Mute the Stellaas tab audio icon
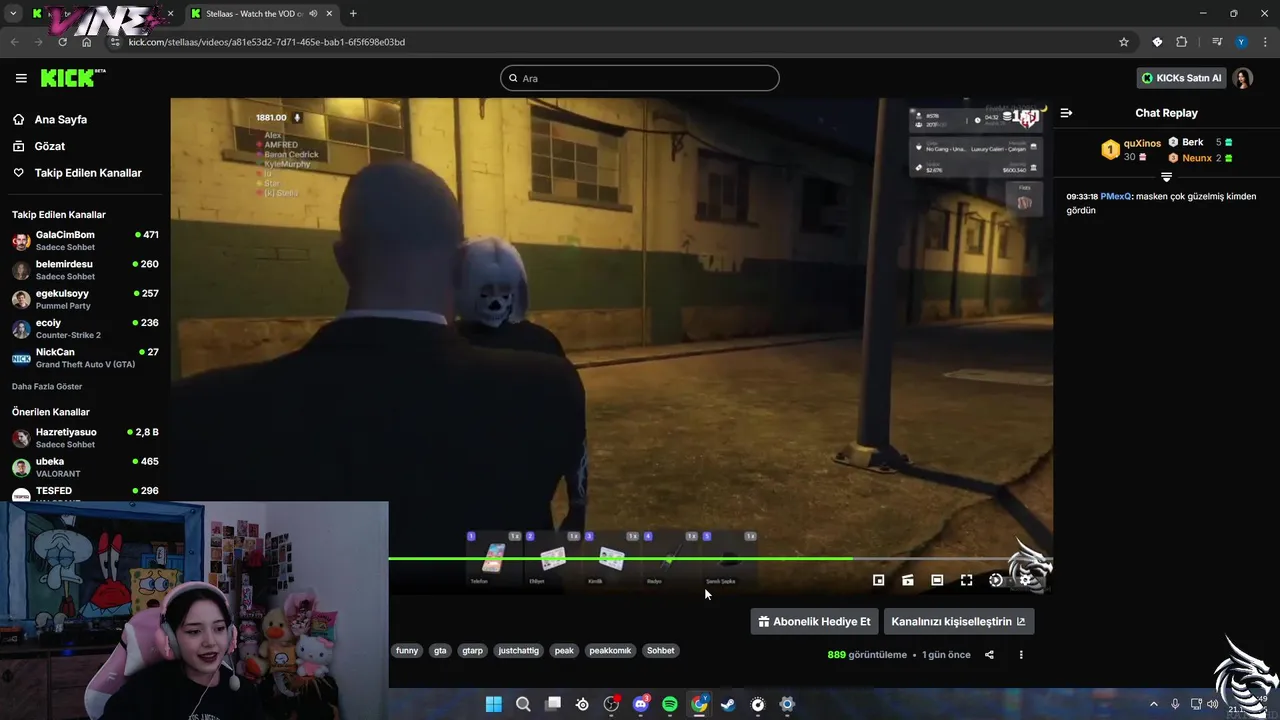Screen dimensions: 1280x720 point(313,14)
